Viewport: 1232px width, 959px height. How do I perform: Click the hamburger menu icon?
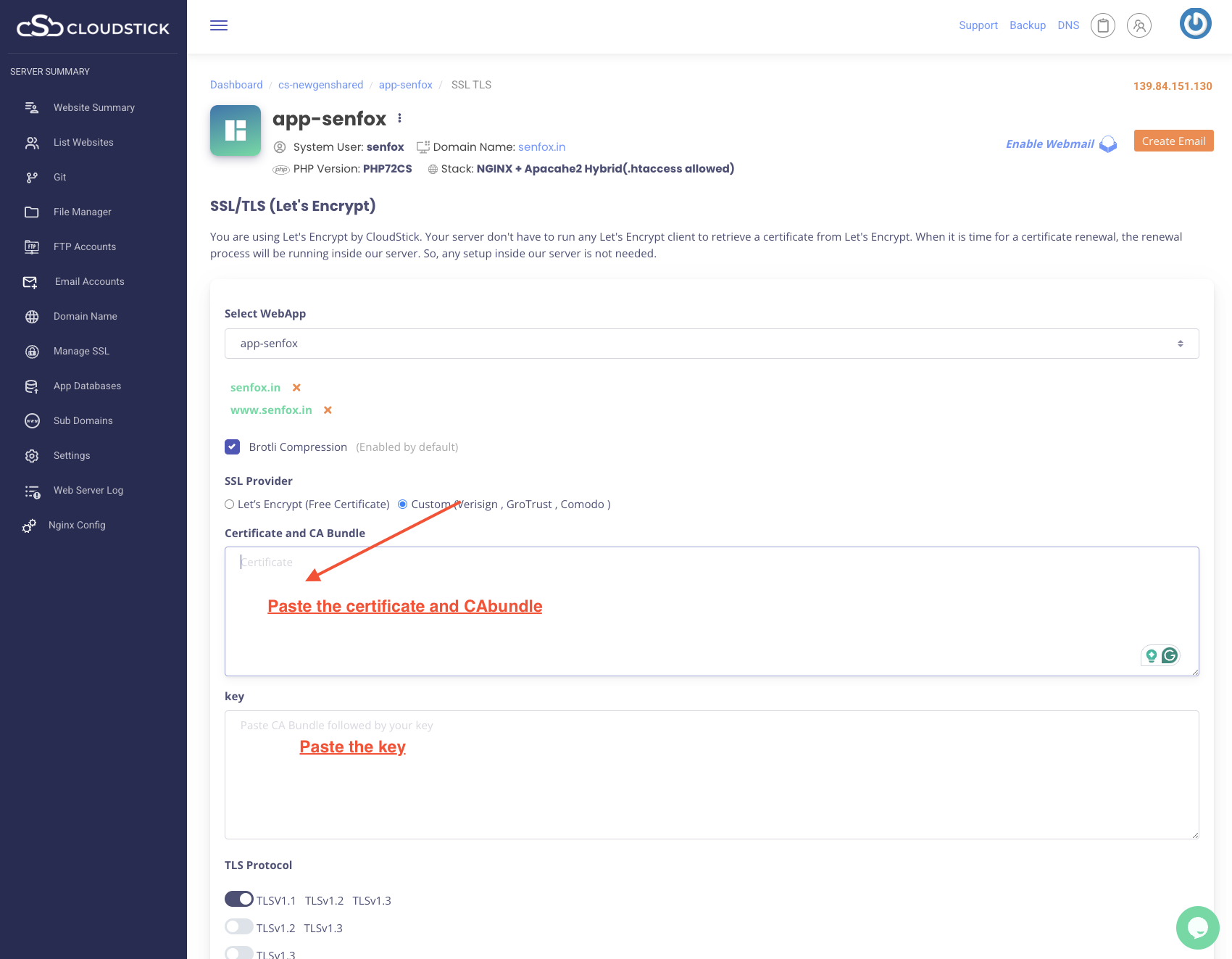(x=219, y=25)
